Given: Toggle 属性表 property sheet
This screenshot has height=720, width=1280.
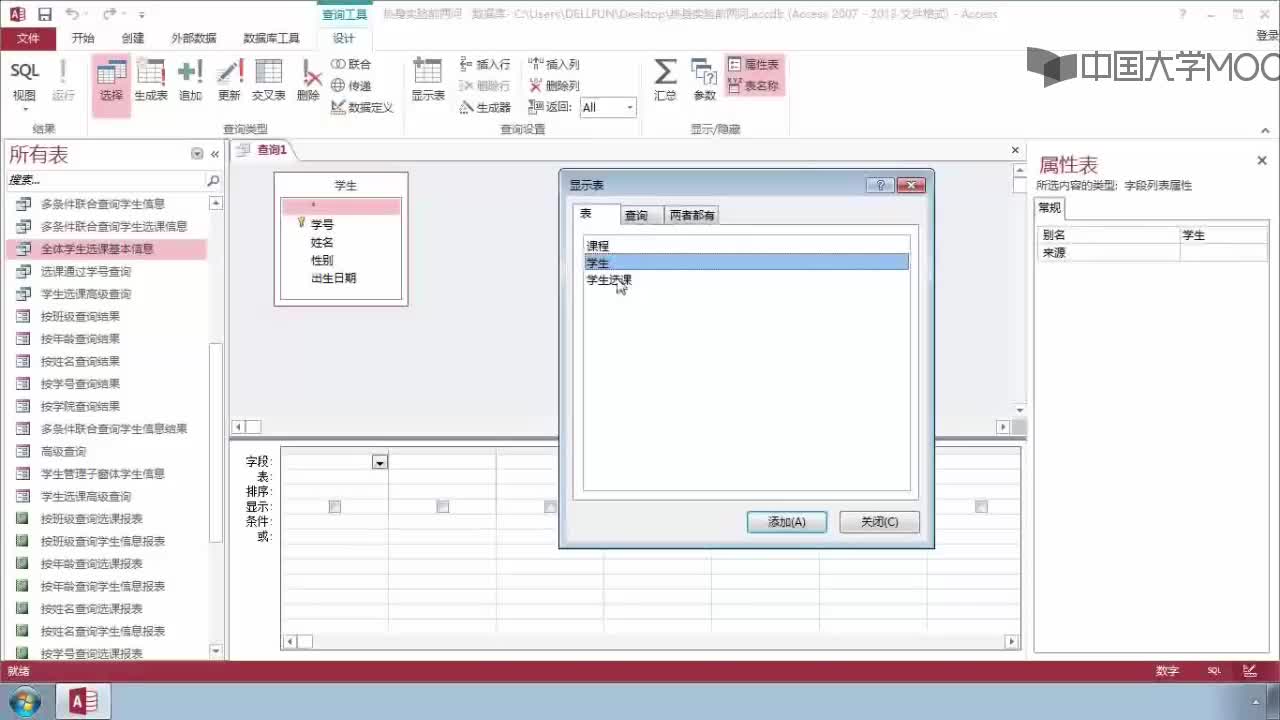Looking at the screenshot, I should [754, 64].
